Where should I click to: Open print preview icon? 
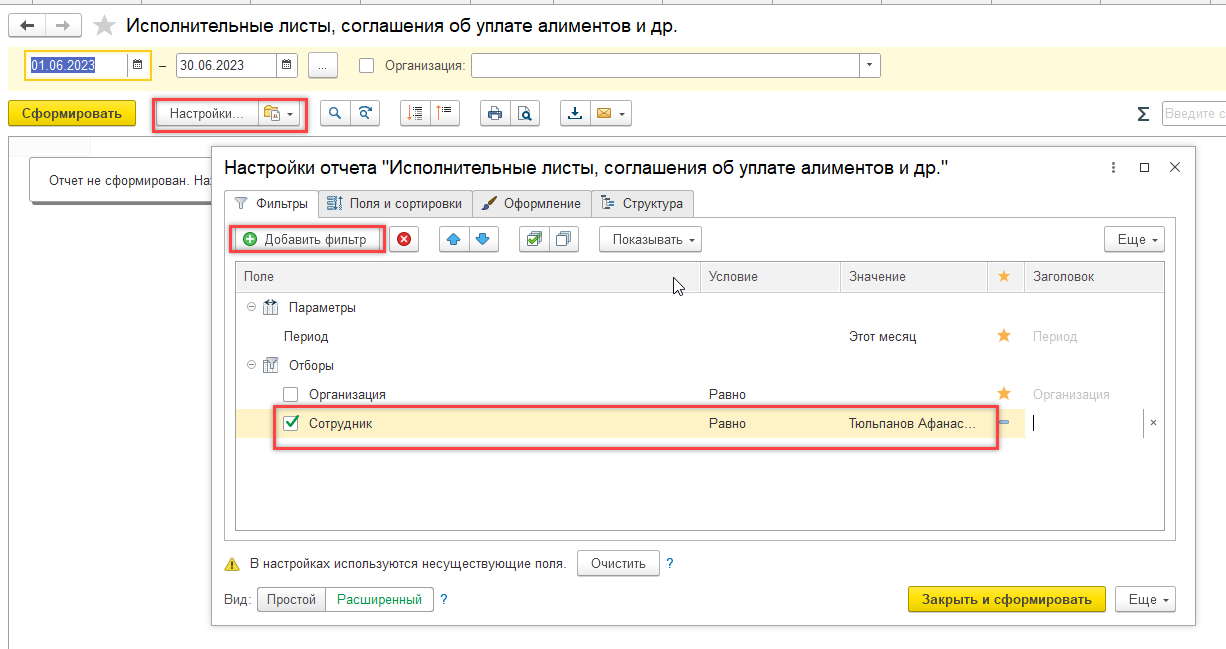525,113
